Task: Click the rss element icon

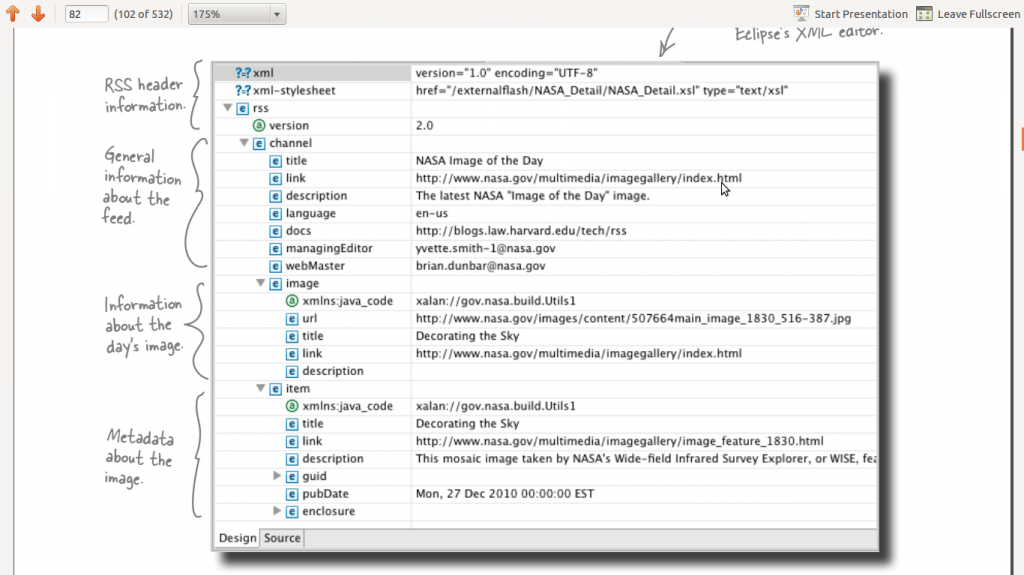Action: click(242, 108)
